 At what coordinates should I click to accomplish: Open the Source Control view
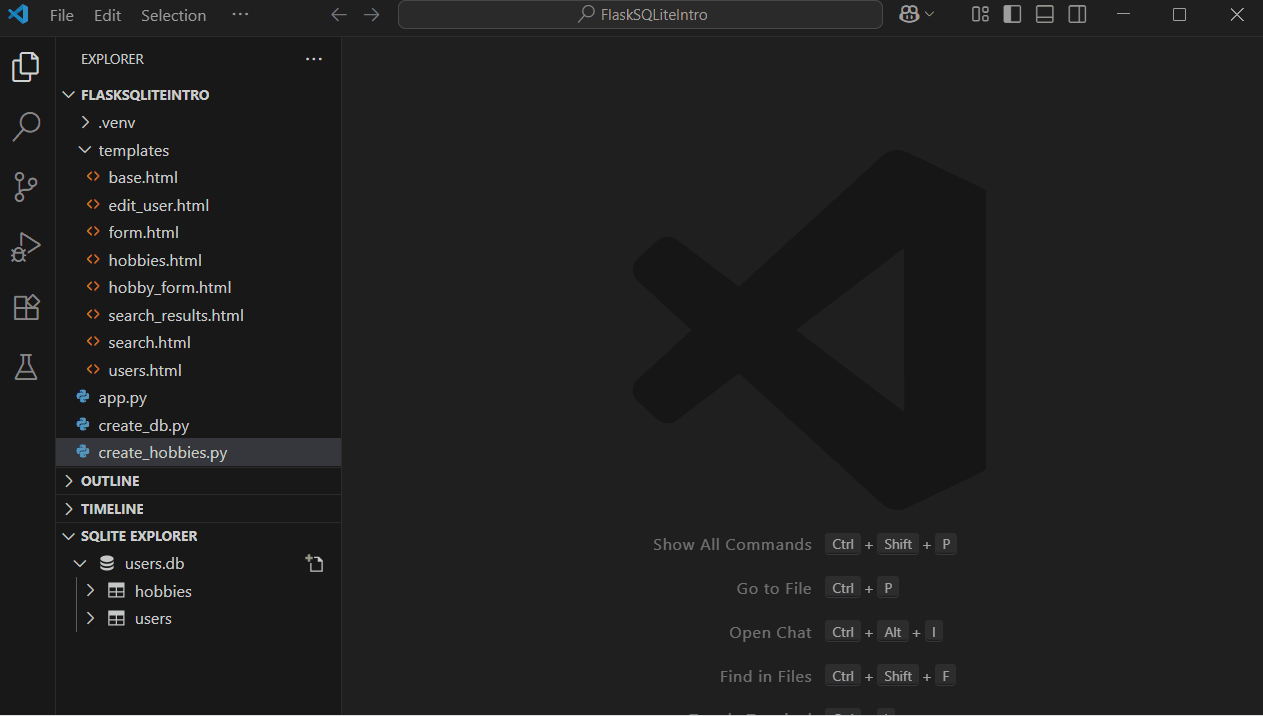click(x=26, y=187)
